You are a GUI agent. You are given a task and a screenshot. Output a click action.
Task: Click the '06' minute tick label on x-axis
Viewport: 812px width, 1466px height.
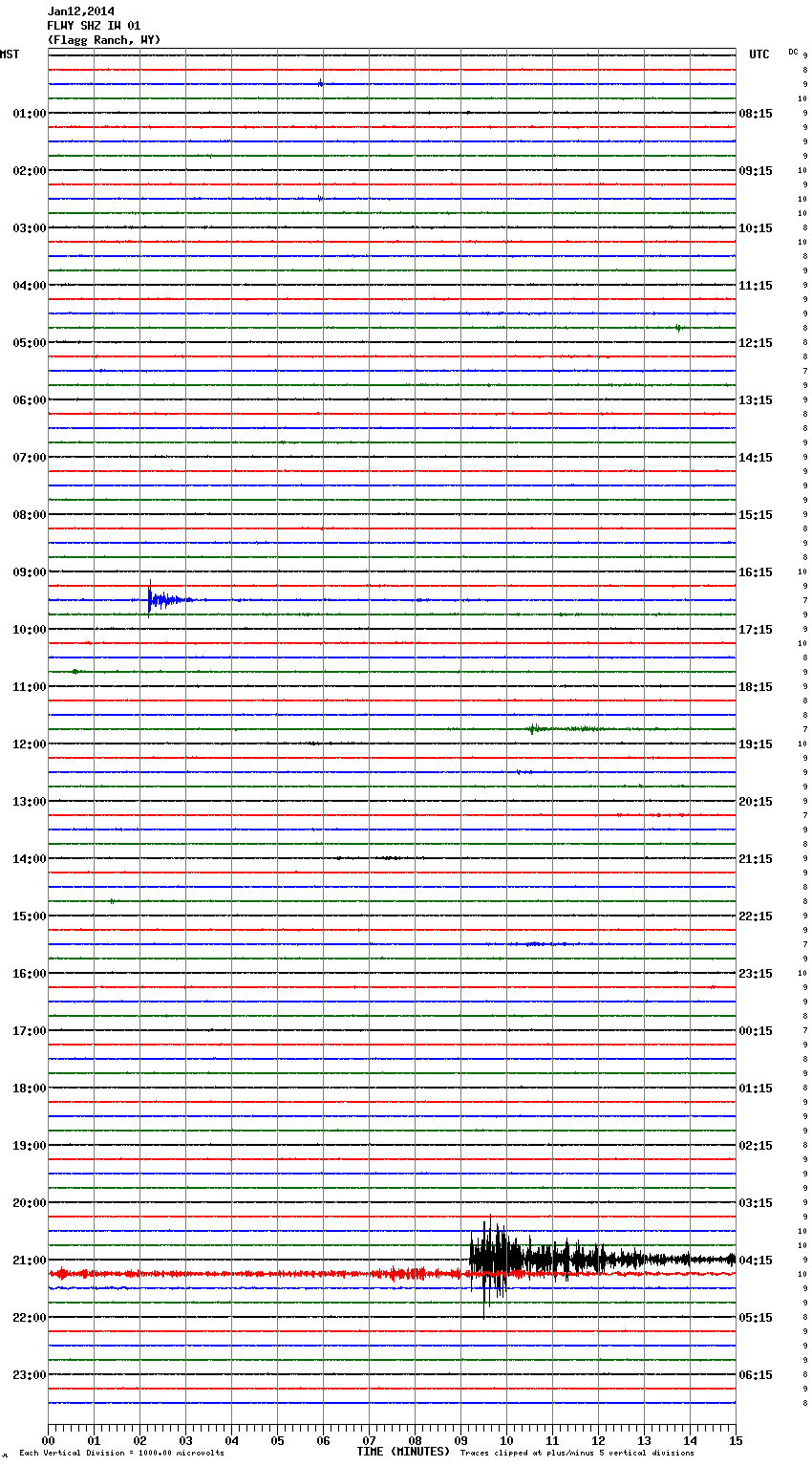[323, 1440]
